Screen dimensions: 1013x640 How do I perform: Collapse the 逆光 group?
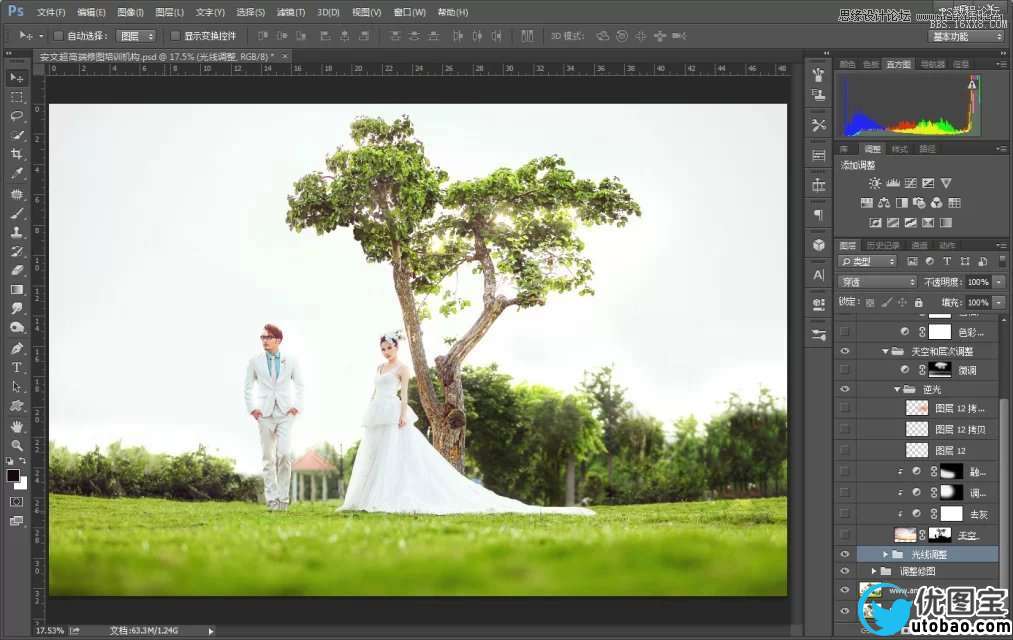pos(897,389)
